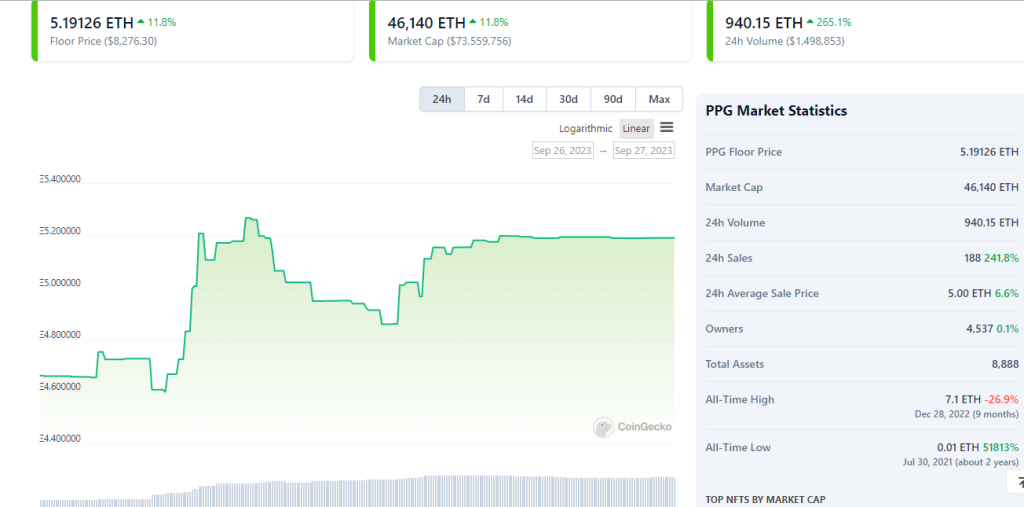Viewport: 1024px width, 507px height.
Task: Click the Top NFTs by Market Cap heading
Action: coord(765,499)
